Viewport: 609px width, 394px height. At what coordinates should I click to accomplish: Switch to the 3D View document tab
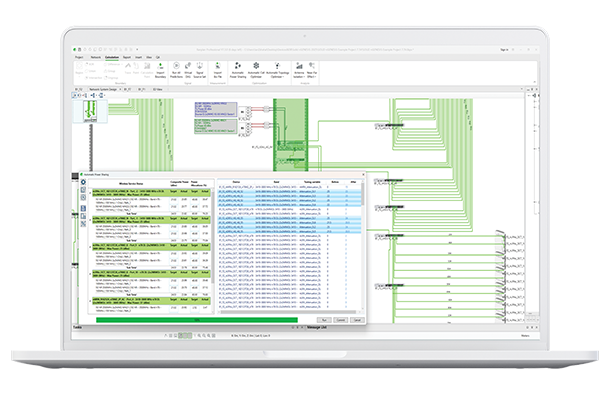pyautogui.click(x=157, y=89)
